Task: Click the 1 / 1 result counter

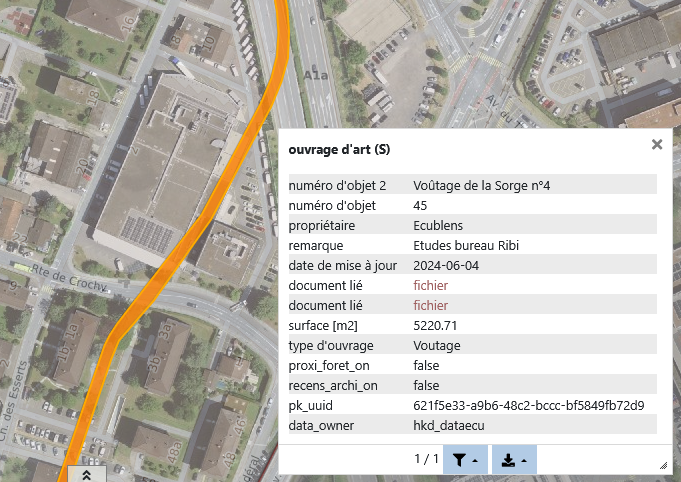Action: point(426,459)
